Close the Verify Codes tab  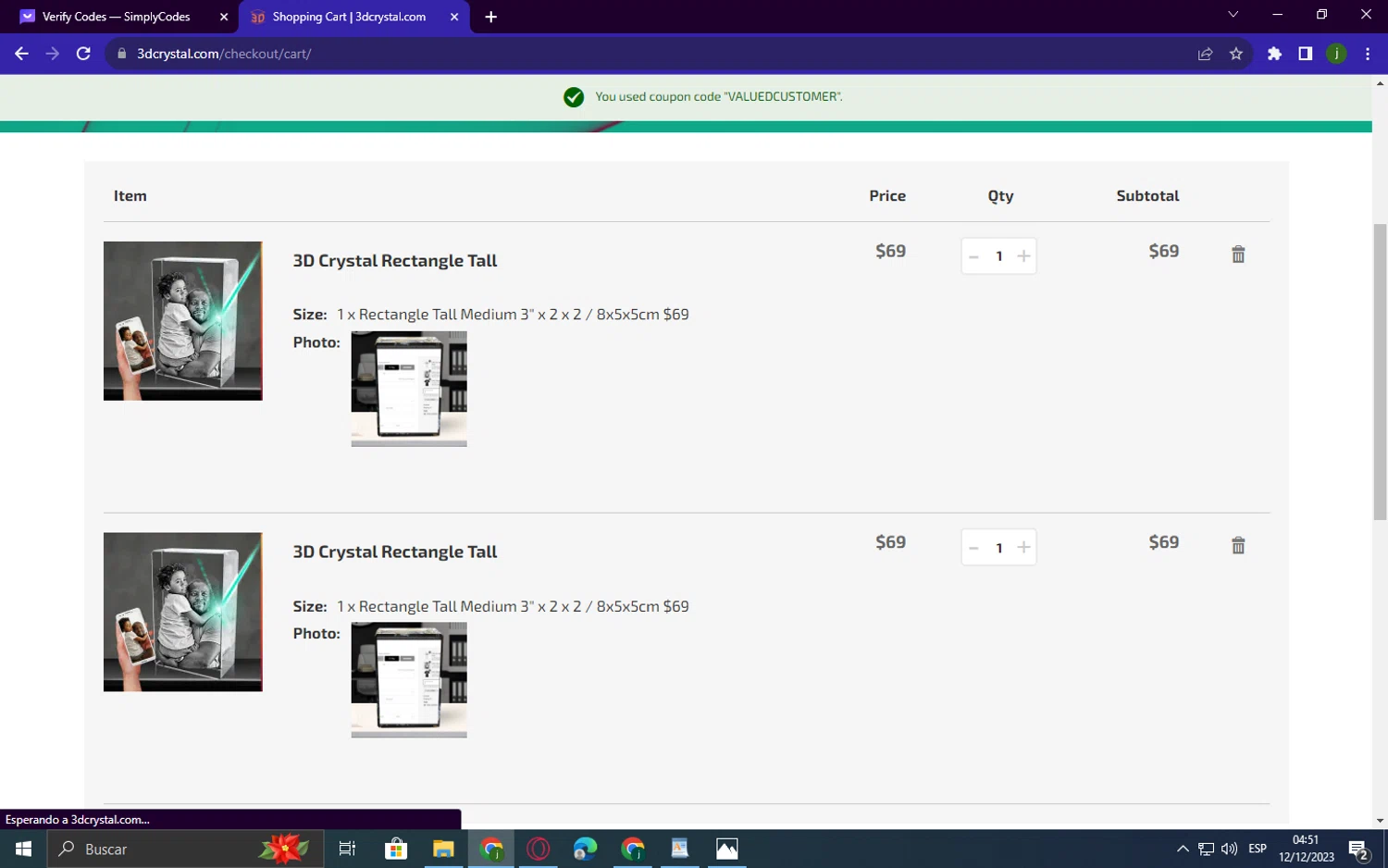point(224,17)
